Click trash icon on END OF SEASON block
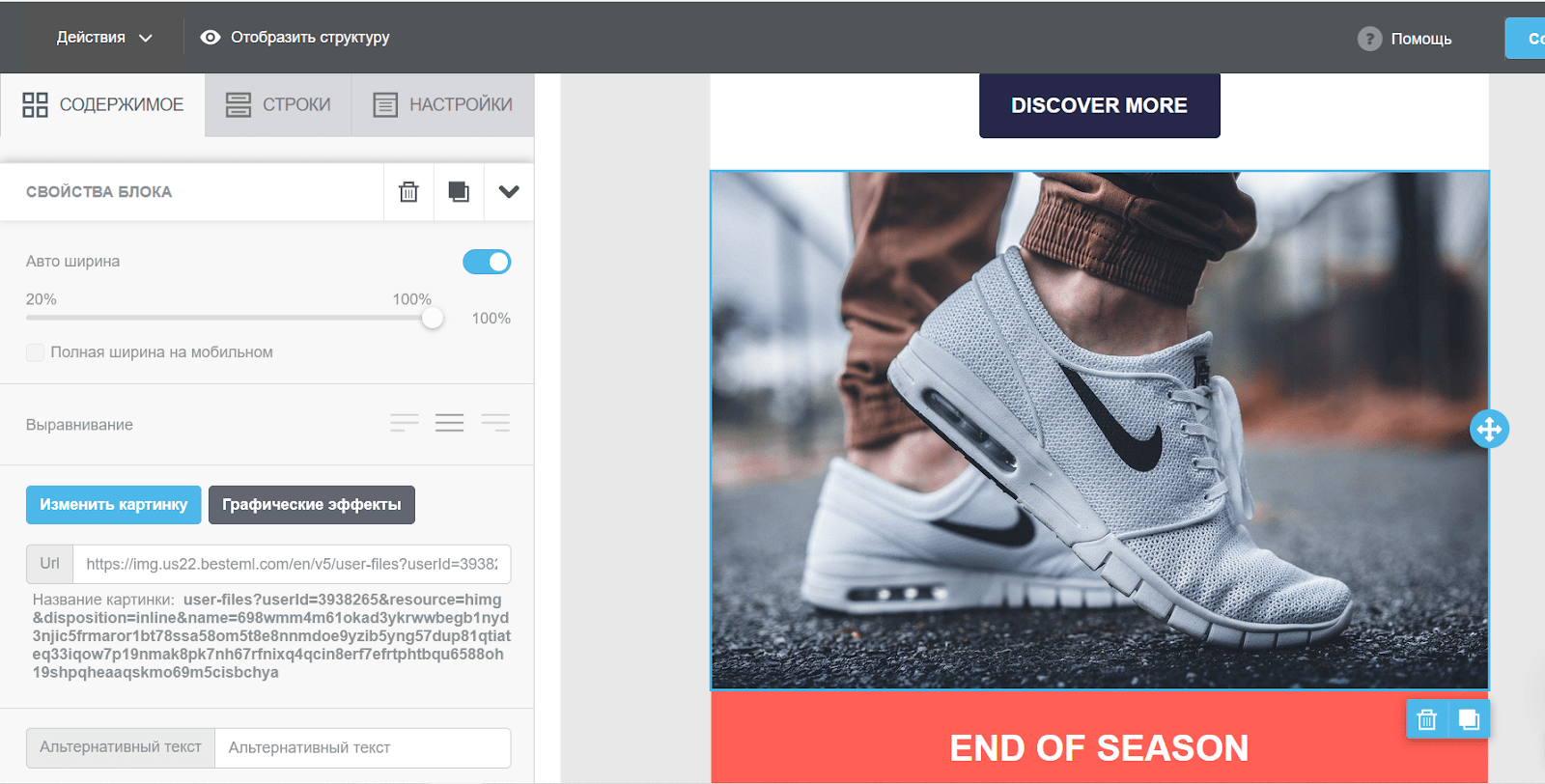 [x=1427, y=719]
